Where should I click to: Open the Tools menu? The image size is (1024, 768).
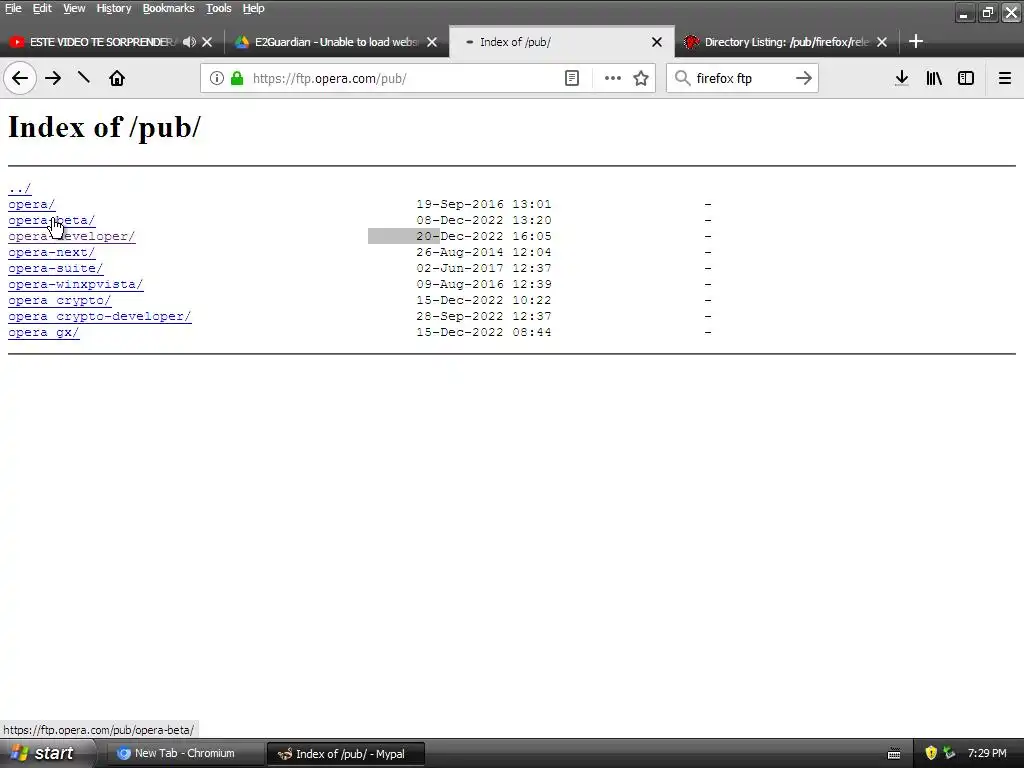click(x=219, y=8)
